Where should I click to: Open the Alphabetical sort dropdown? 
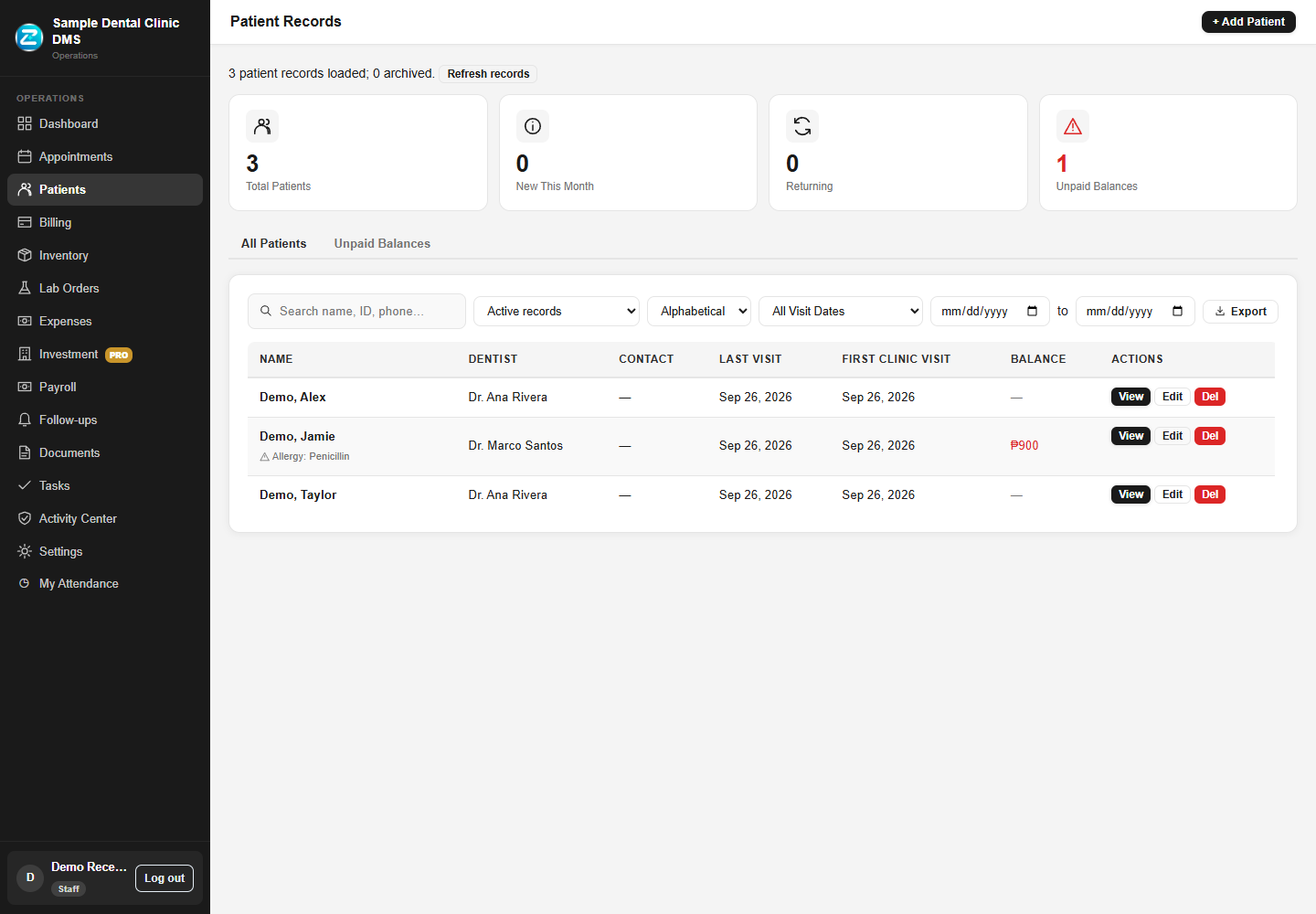(699, 311)
